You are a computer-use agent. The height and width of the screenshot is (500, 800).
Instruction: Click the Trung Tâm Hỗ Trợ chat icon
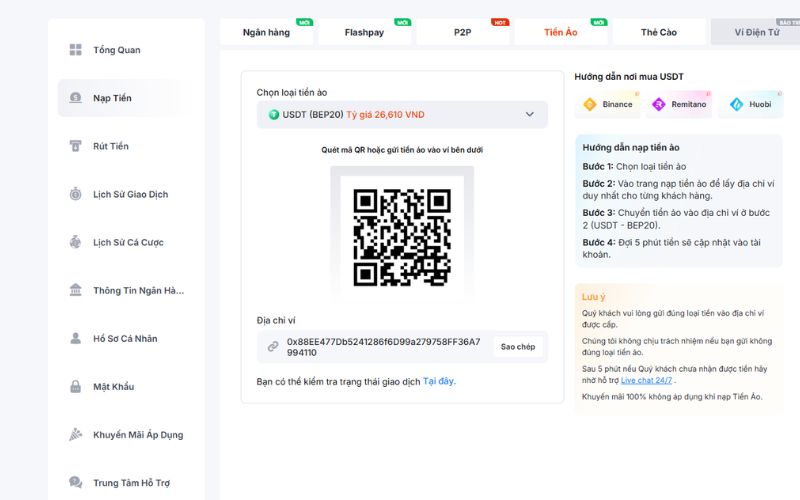tap(76, 482)
